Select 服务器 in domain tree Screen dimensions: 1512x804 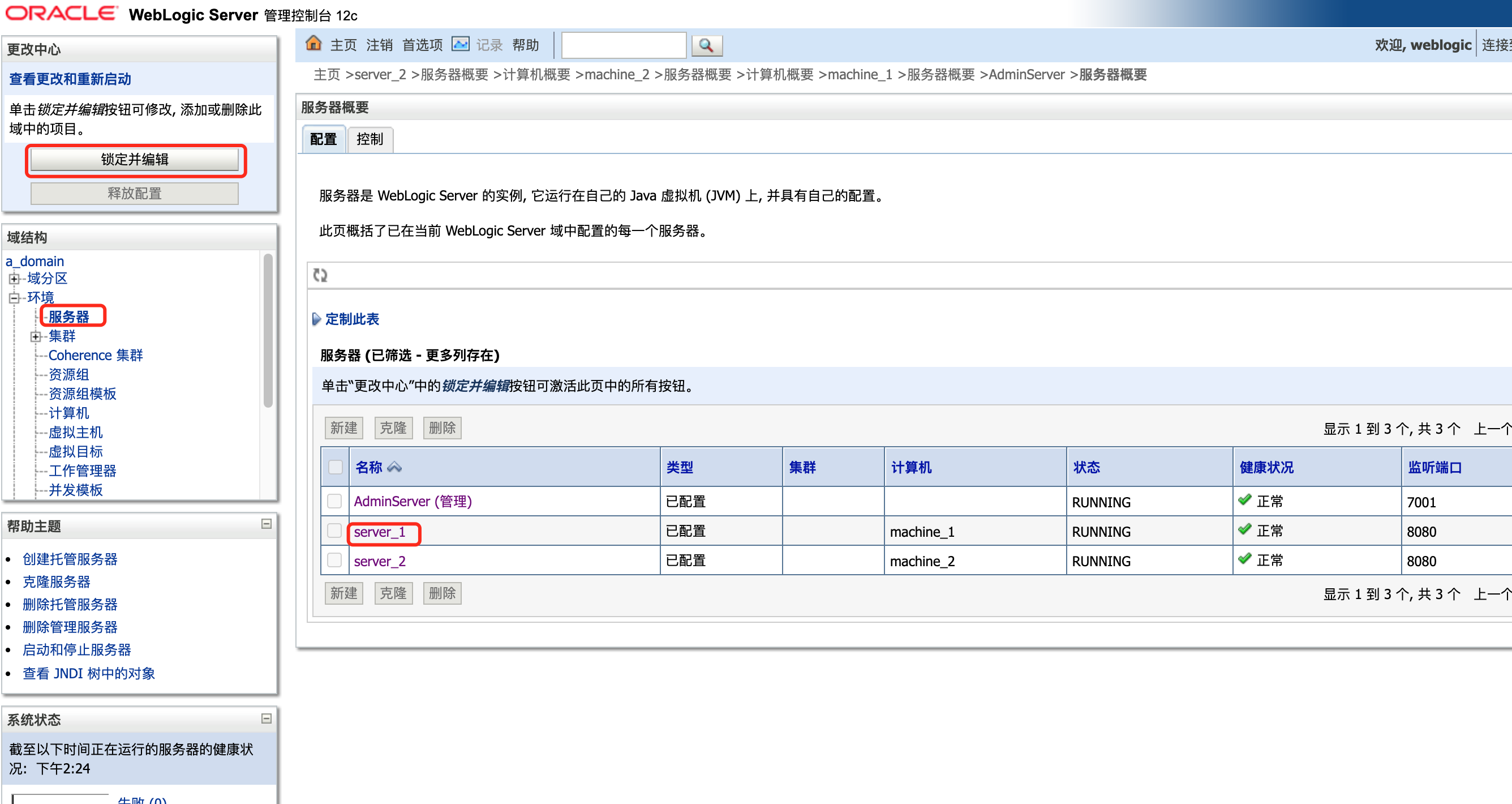68,317
